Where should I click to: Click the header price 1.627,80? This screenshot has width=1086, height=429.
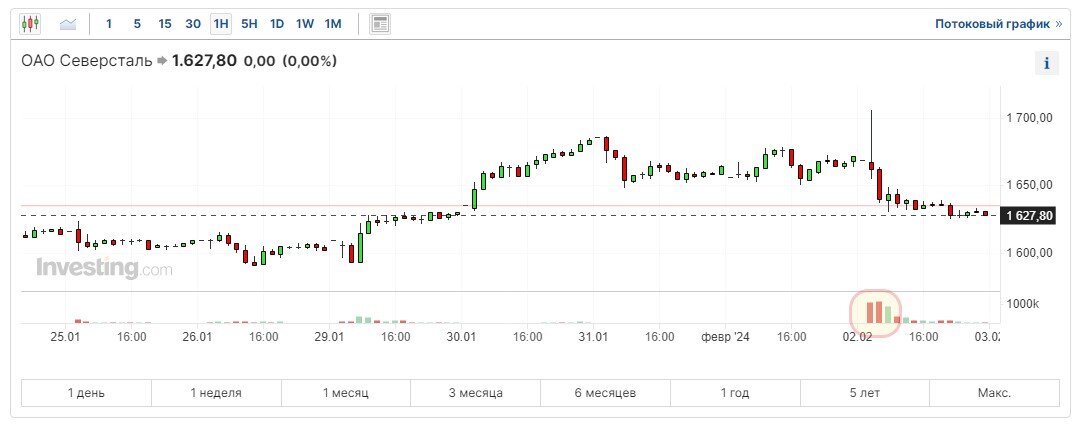(x=204, y=61)
